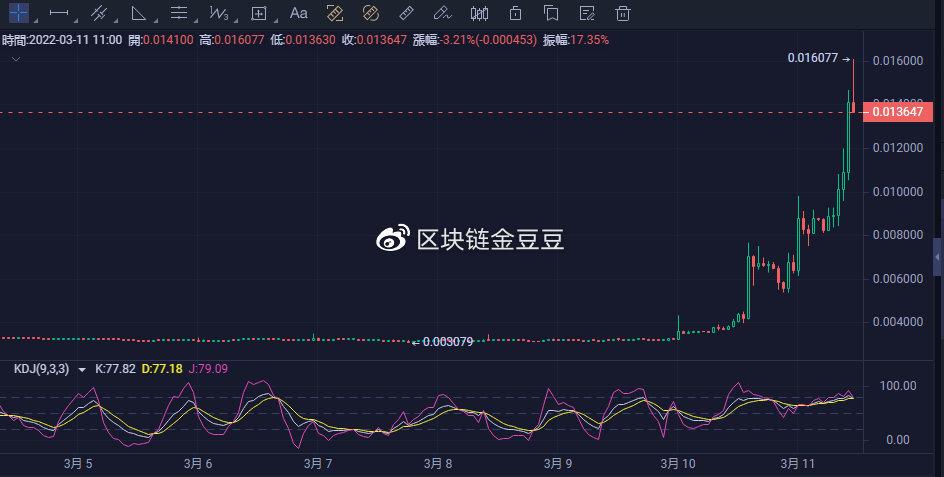Expand the collapse chevron below the time label
Viewport: 944px width, 477px height.
(14, 59)
